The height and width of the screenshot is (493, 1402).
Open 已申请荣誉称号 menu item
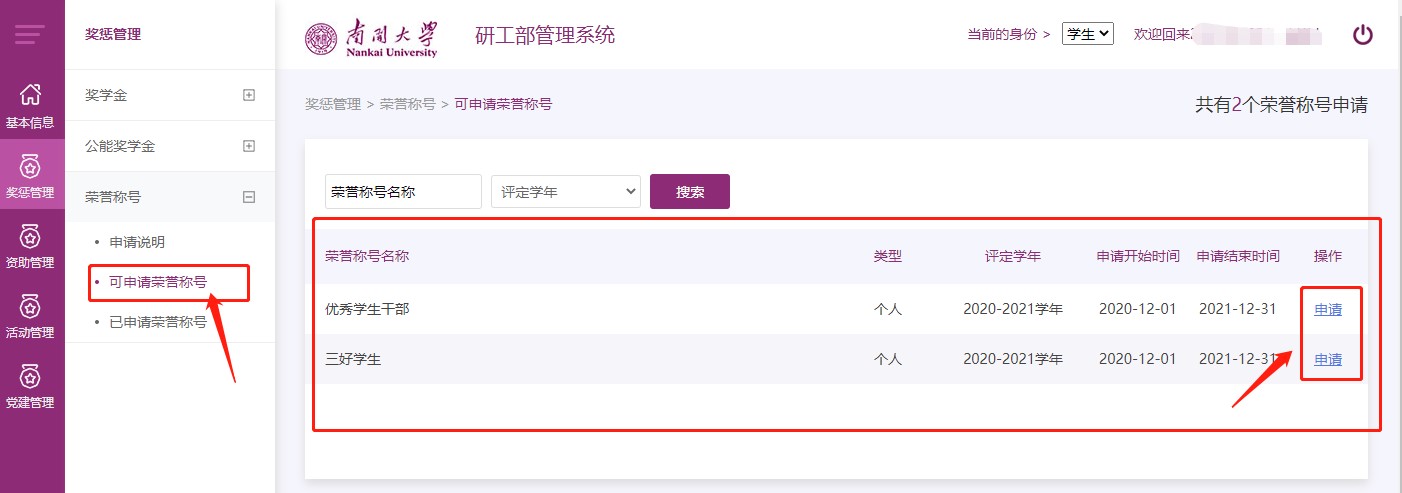158,322
